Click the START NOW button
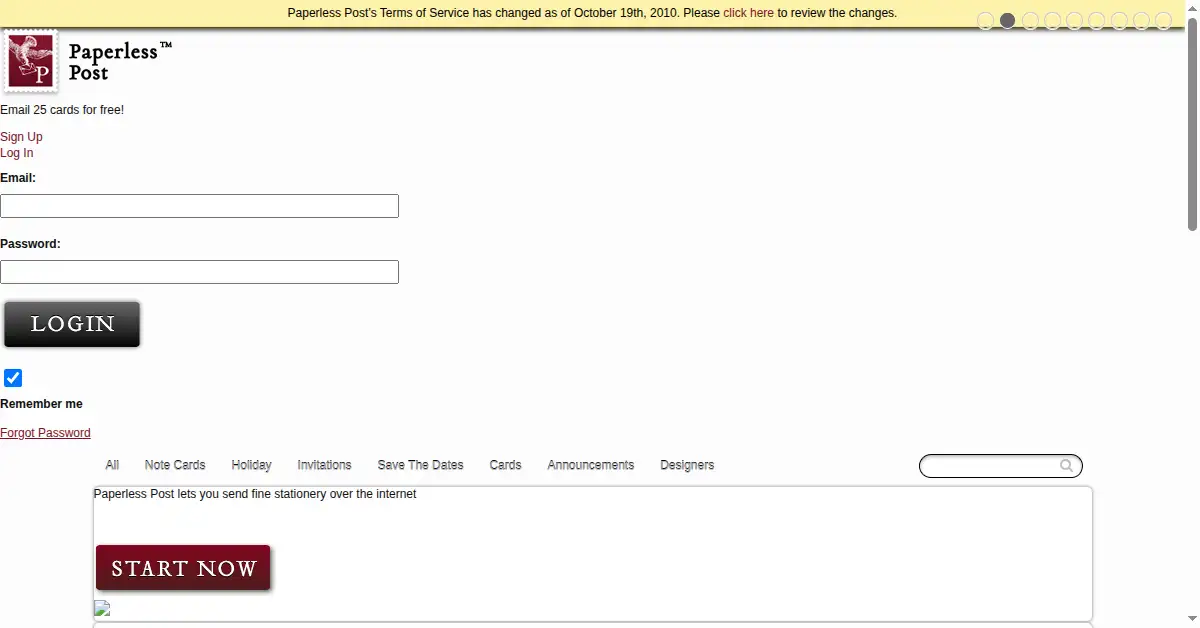 point(183,568)
